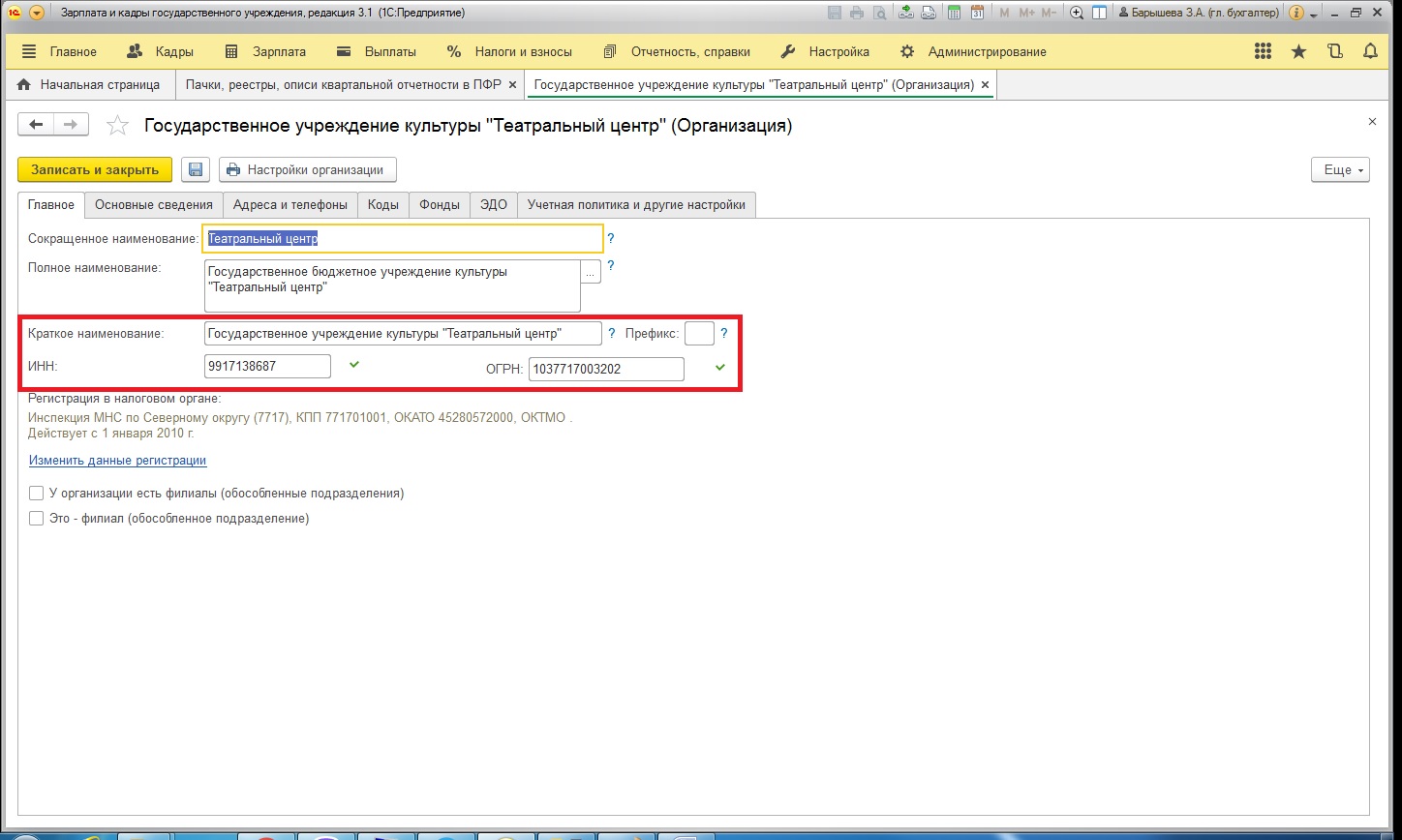
Task: Mark organization as favorite with star icon
Action: point(117,126)
